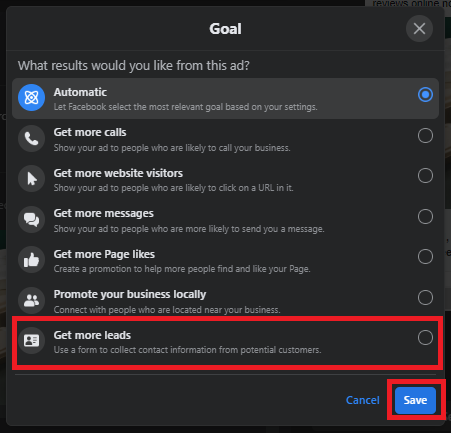This screenshot has width=451, height=433.
Task: Click the cursor icon for website visitors
Action: [31, 179]
